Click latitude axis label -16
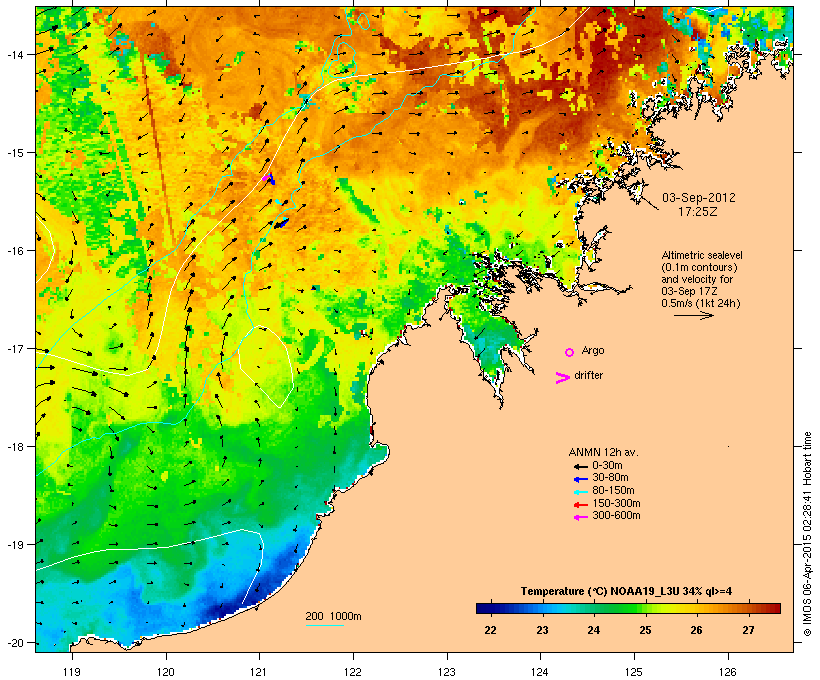The width and height of the screenshot is (820, 680). [14, 251]
